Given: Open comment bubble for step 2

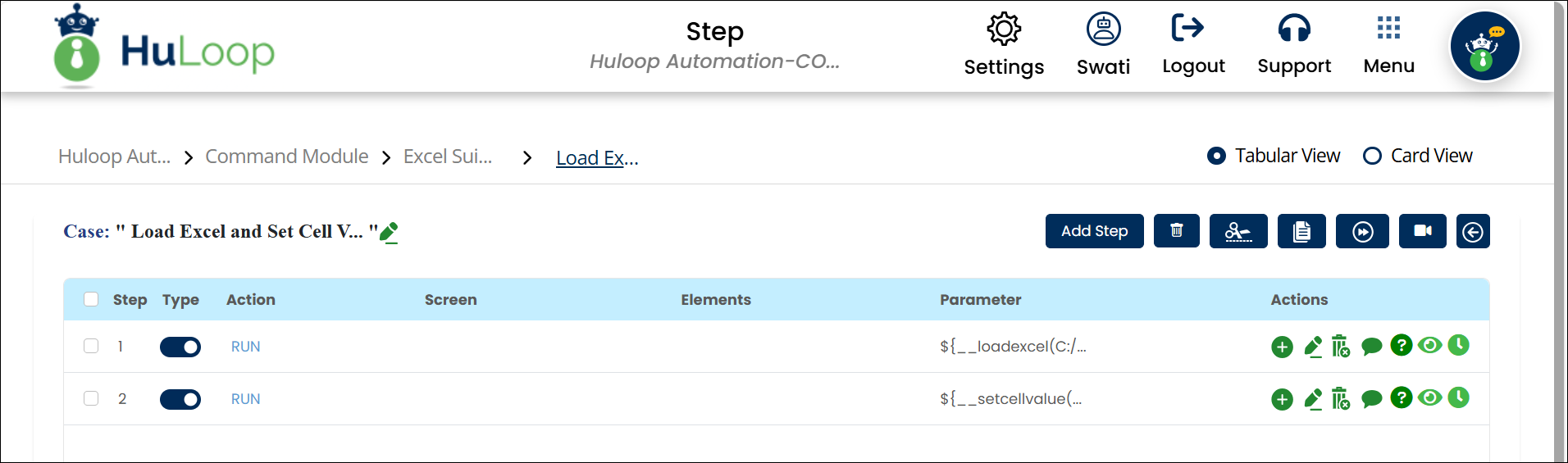Looking at the screenshot, I should point(1371,399).
